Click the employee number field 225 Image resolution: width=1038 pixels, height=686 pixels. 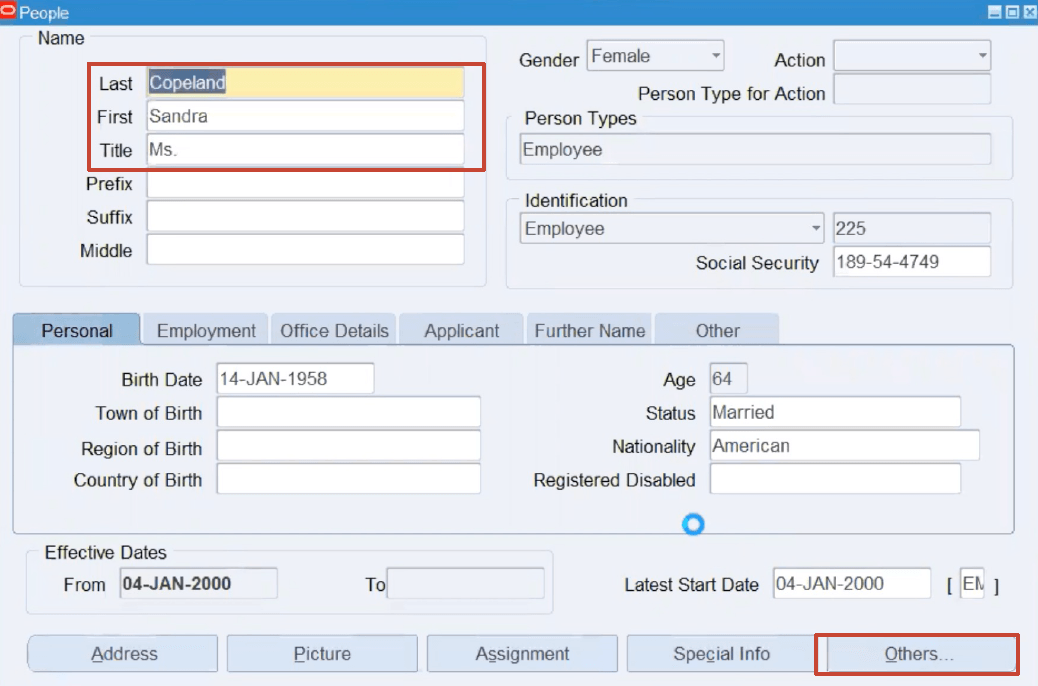(x=912, y=228)
